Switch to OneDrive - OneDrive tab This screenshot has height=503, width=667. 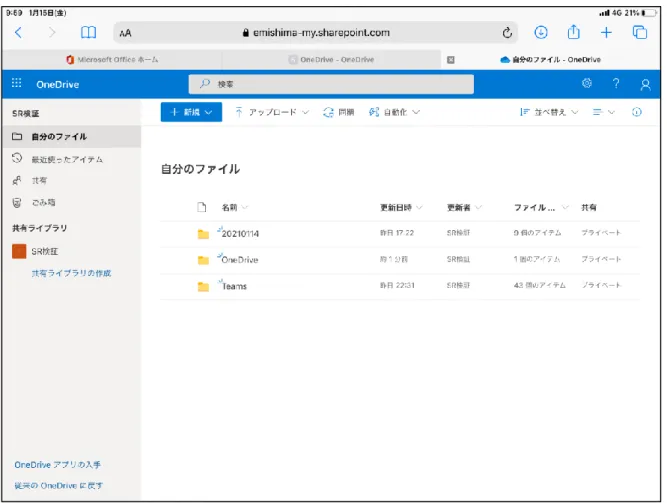tap(331, 60)
